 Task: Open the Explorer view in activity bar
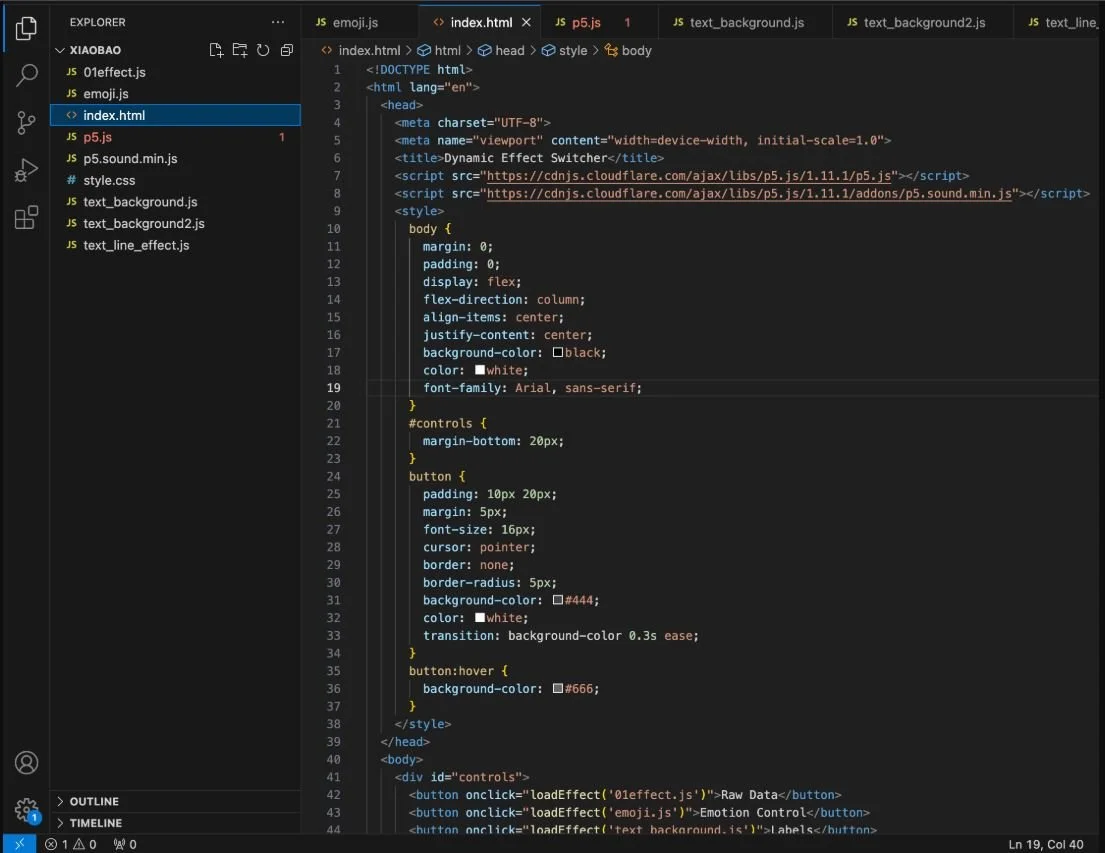point(26,28)
